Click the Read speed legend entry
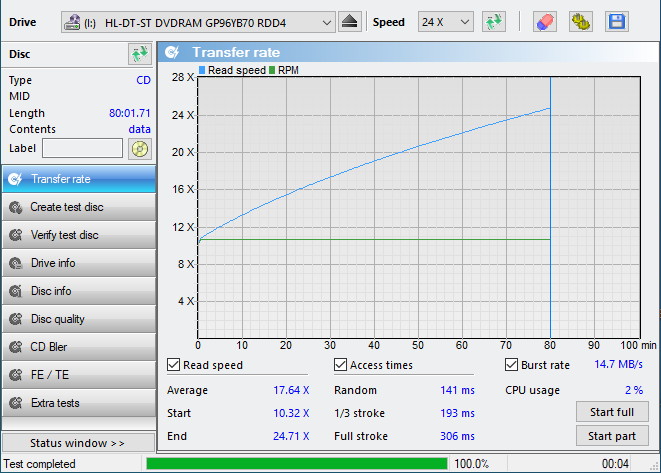Viewport: 661px width, 473px height. point(232,70)
